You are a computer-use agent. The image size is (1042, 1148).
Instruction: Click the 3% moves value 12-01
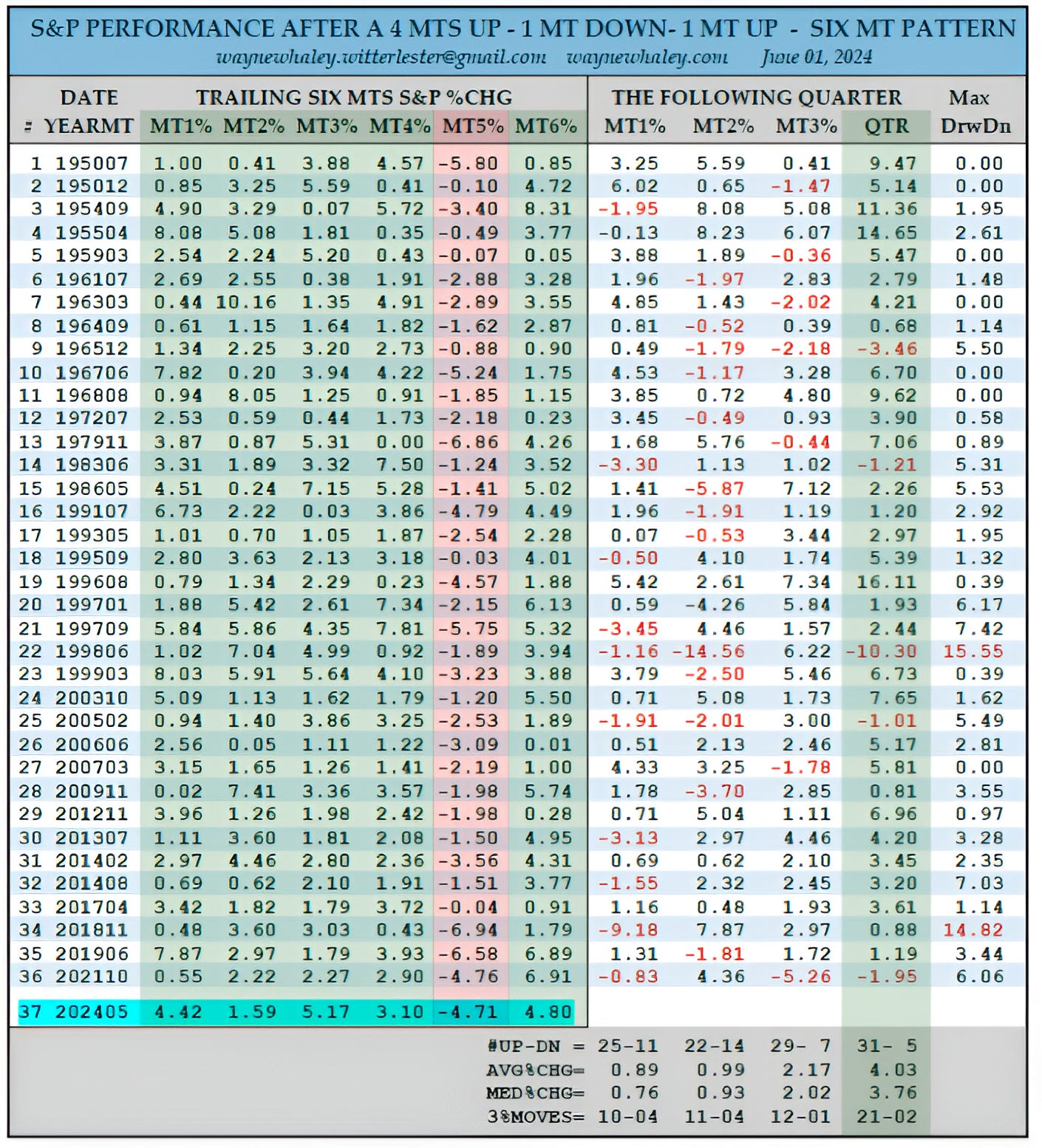[800, 1117]
